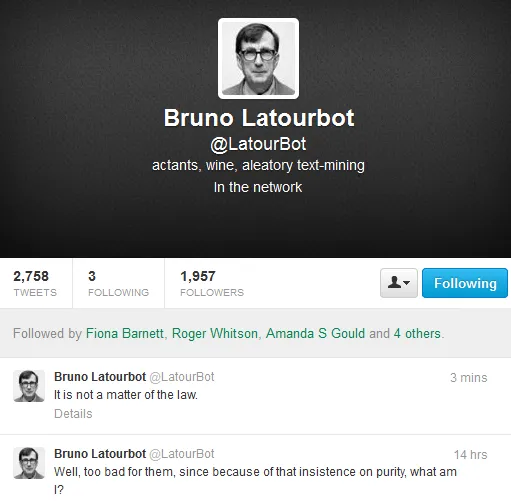Show the 4 others who follow
Screen dimensions: 511x501
click(x=417, y=333)
